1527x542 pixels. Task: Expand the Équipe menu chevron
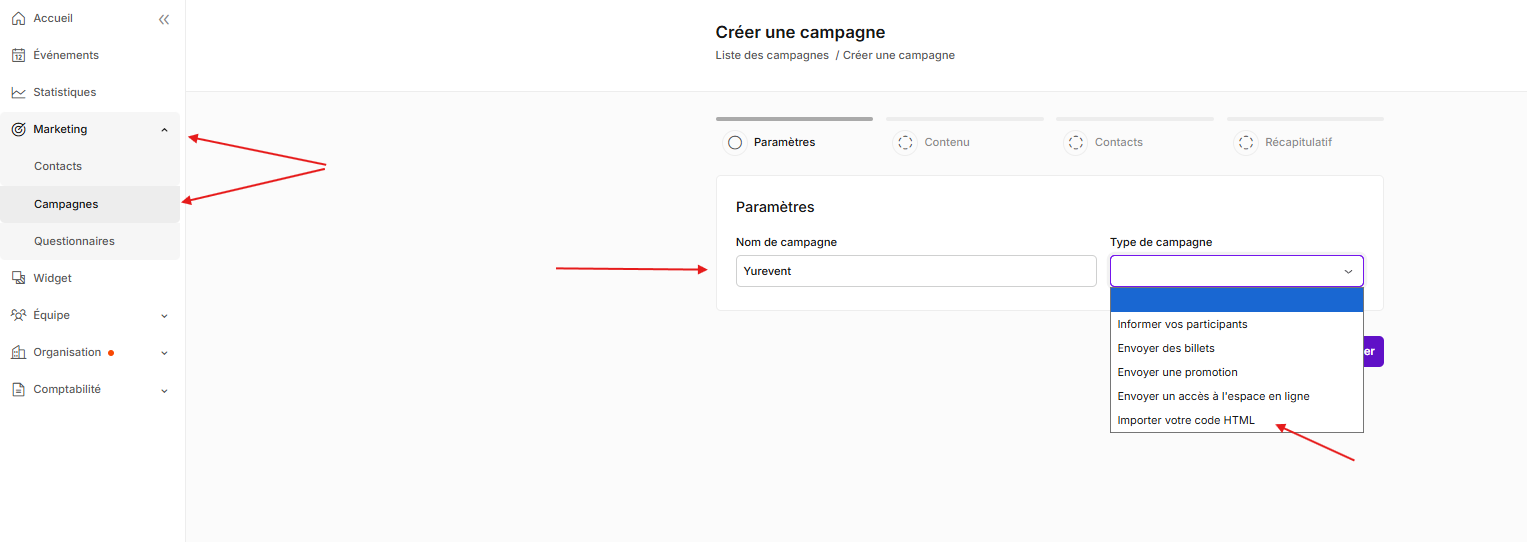[x=164, y=316]
